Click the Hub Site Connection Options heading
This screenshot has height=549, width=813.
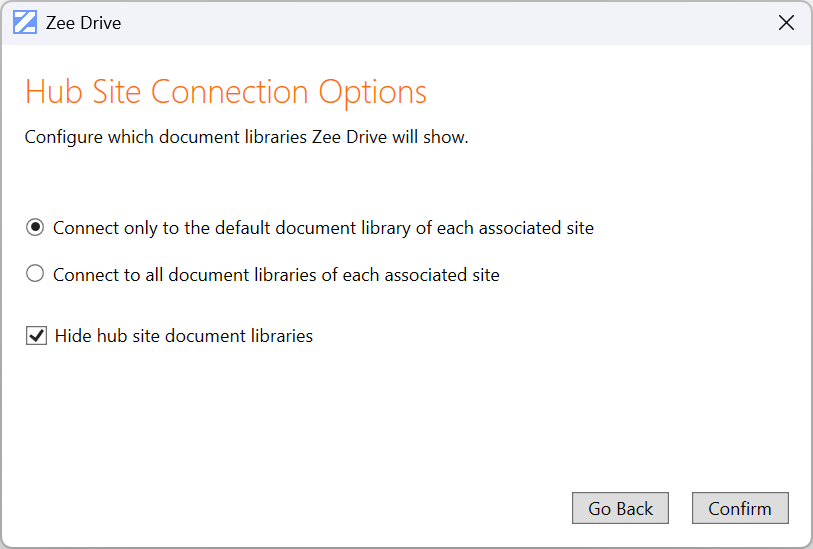coord(226,92)
